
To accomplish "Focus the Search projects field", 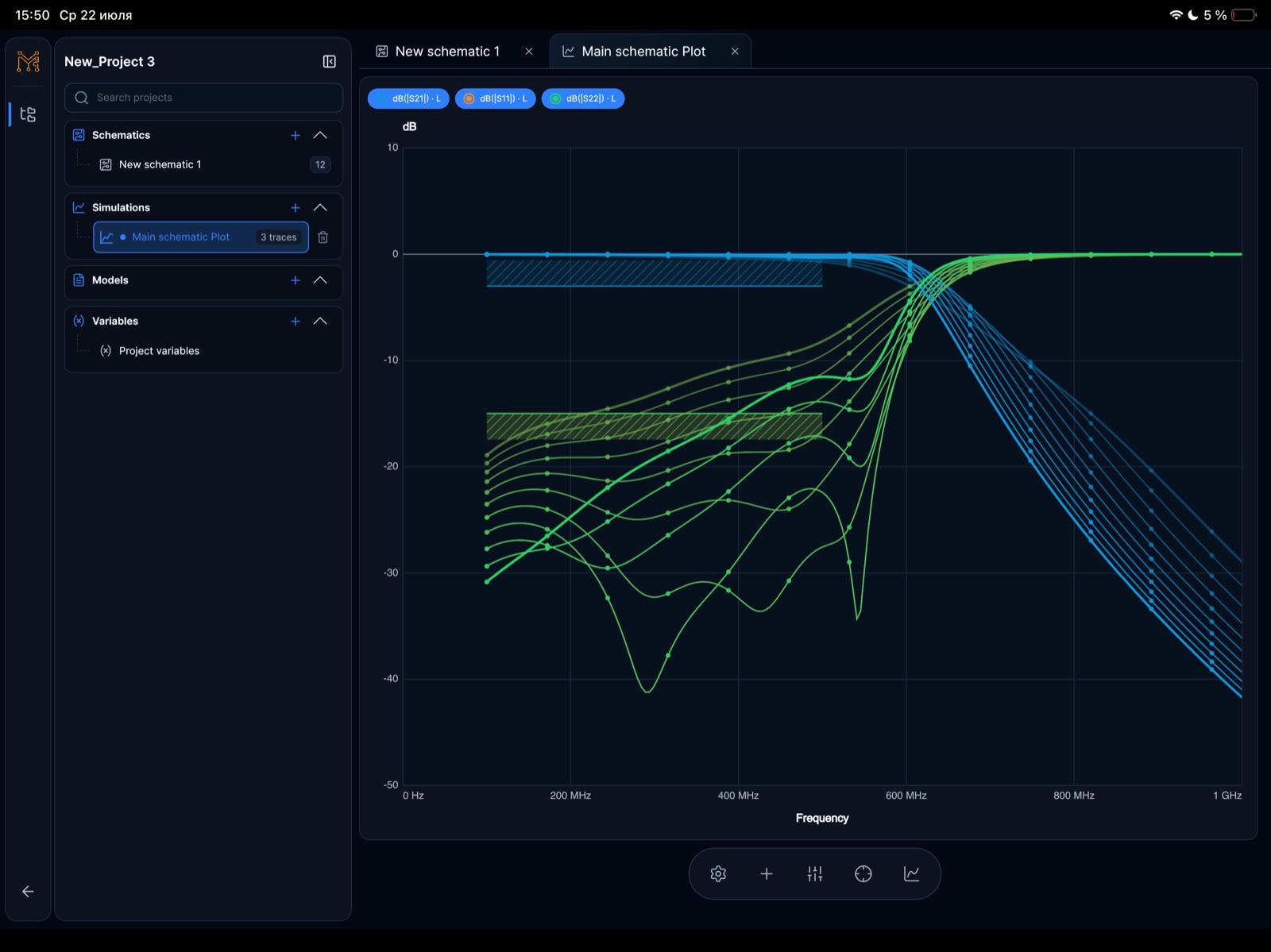I will 203,98.
